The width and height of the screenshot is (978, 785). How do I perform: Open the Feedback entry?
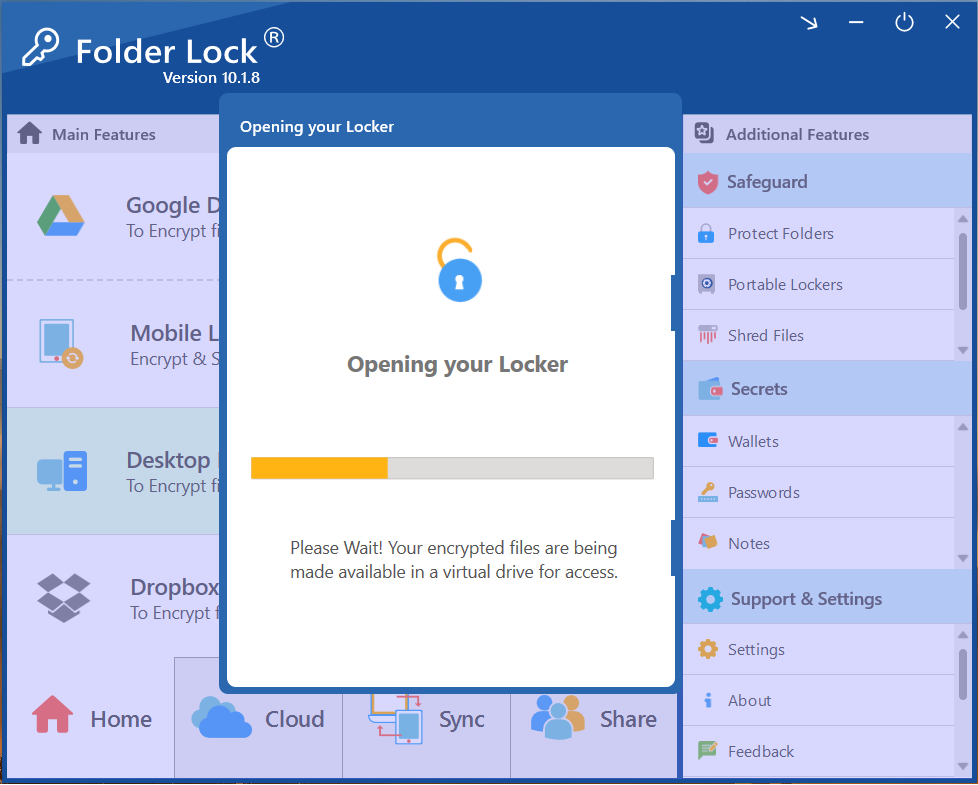click(x=819, y=751)
